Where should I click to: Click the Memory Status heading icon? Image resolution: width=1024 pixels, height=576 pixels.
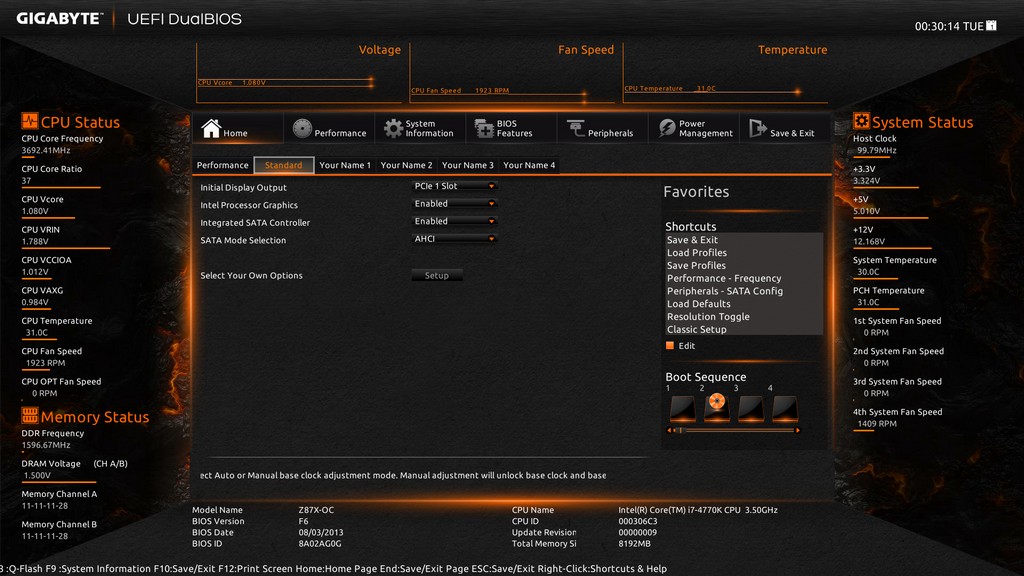pos(29,415)
